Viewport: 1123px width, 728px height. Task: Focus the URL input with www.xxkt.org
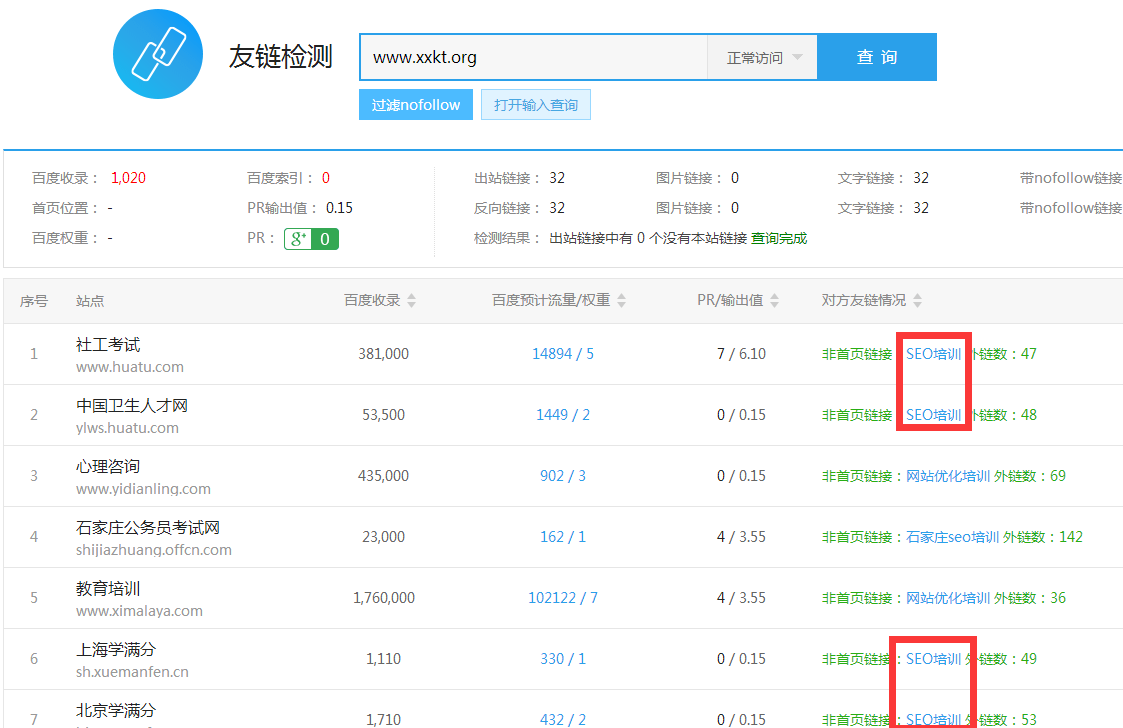[534, 57]
